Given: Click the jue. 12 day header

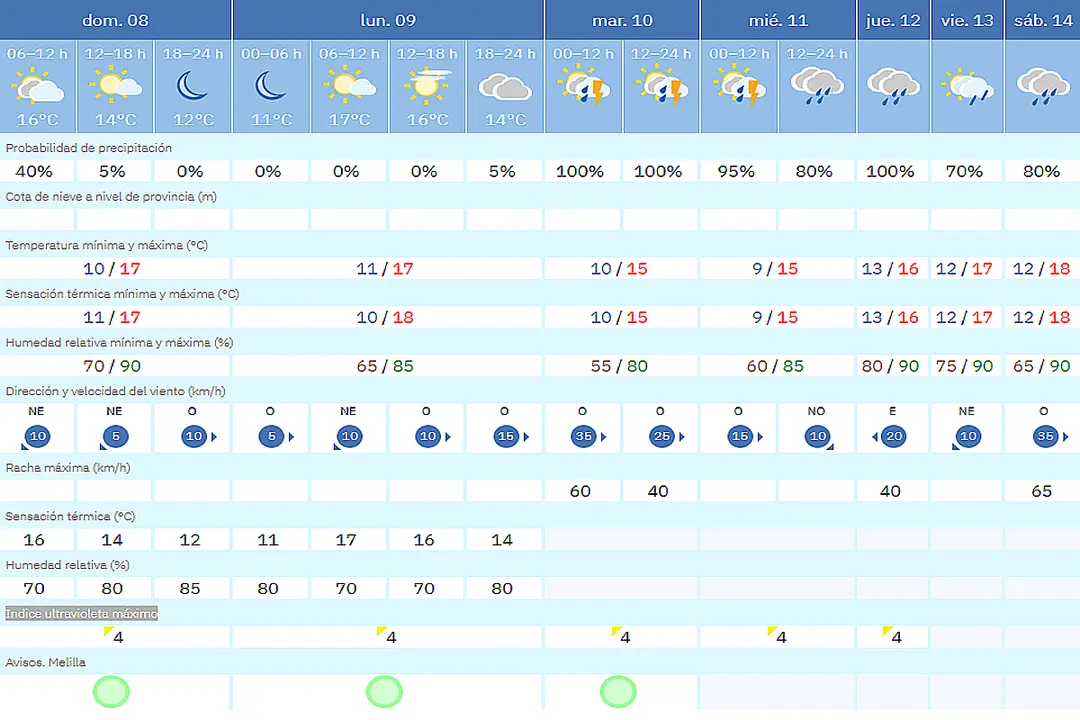Looking at the screenshot, I should click(893, 20).
